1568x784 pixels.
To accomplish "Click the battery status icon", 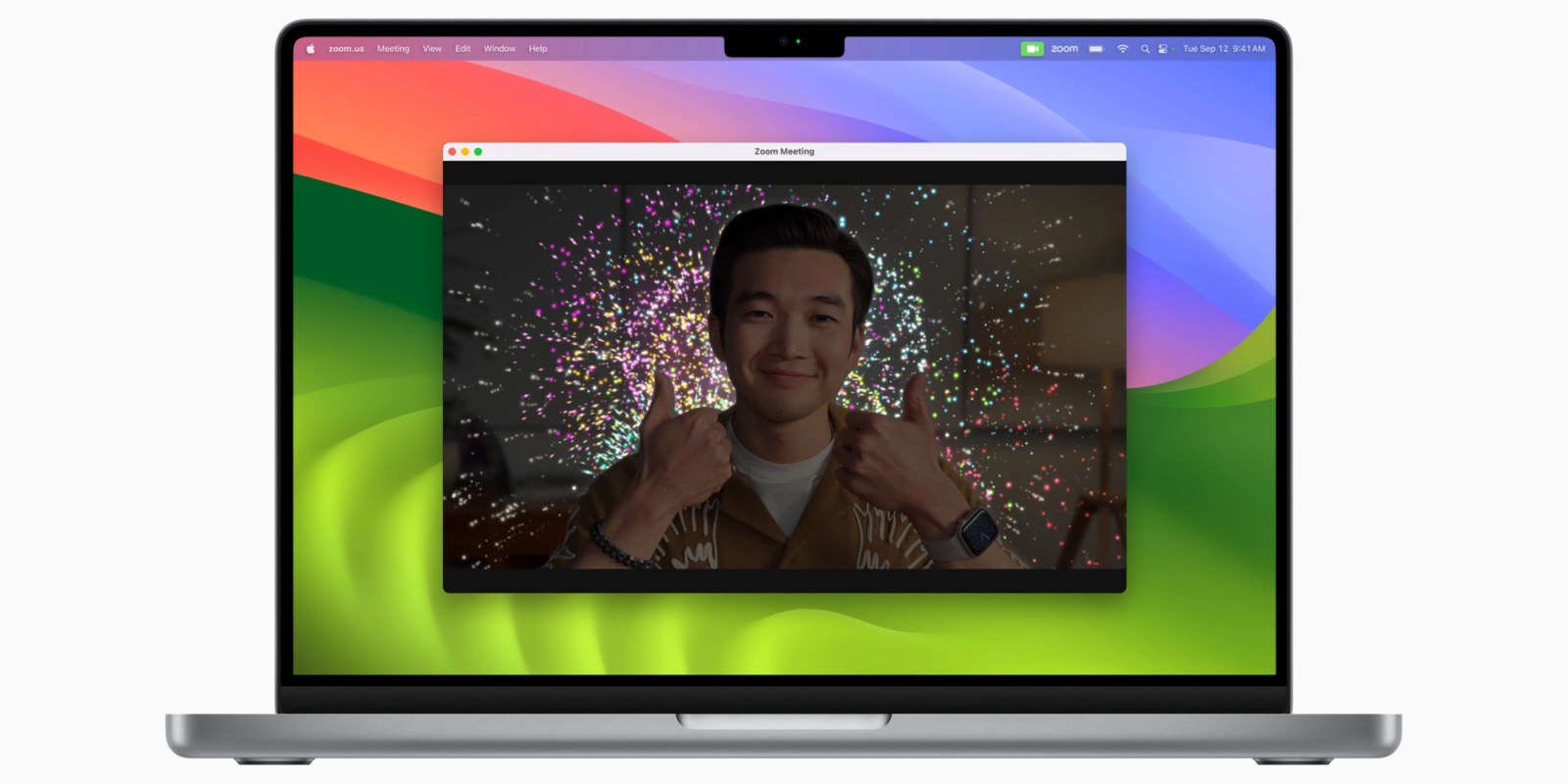I will coord(1097,49).
